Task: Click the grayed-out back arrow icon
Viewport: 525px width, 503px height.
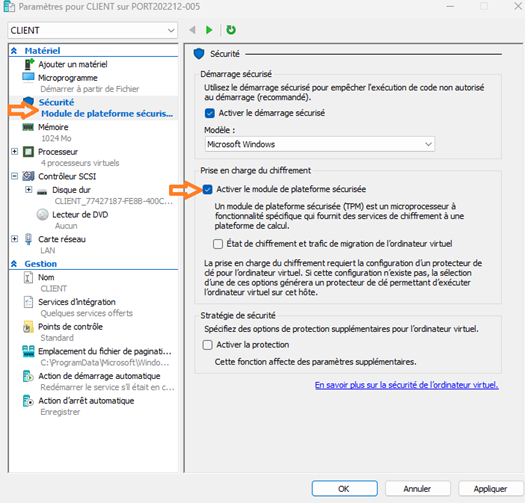Action: point(192,30)
